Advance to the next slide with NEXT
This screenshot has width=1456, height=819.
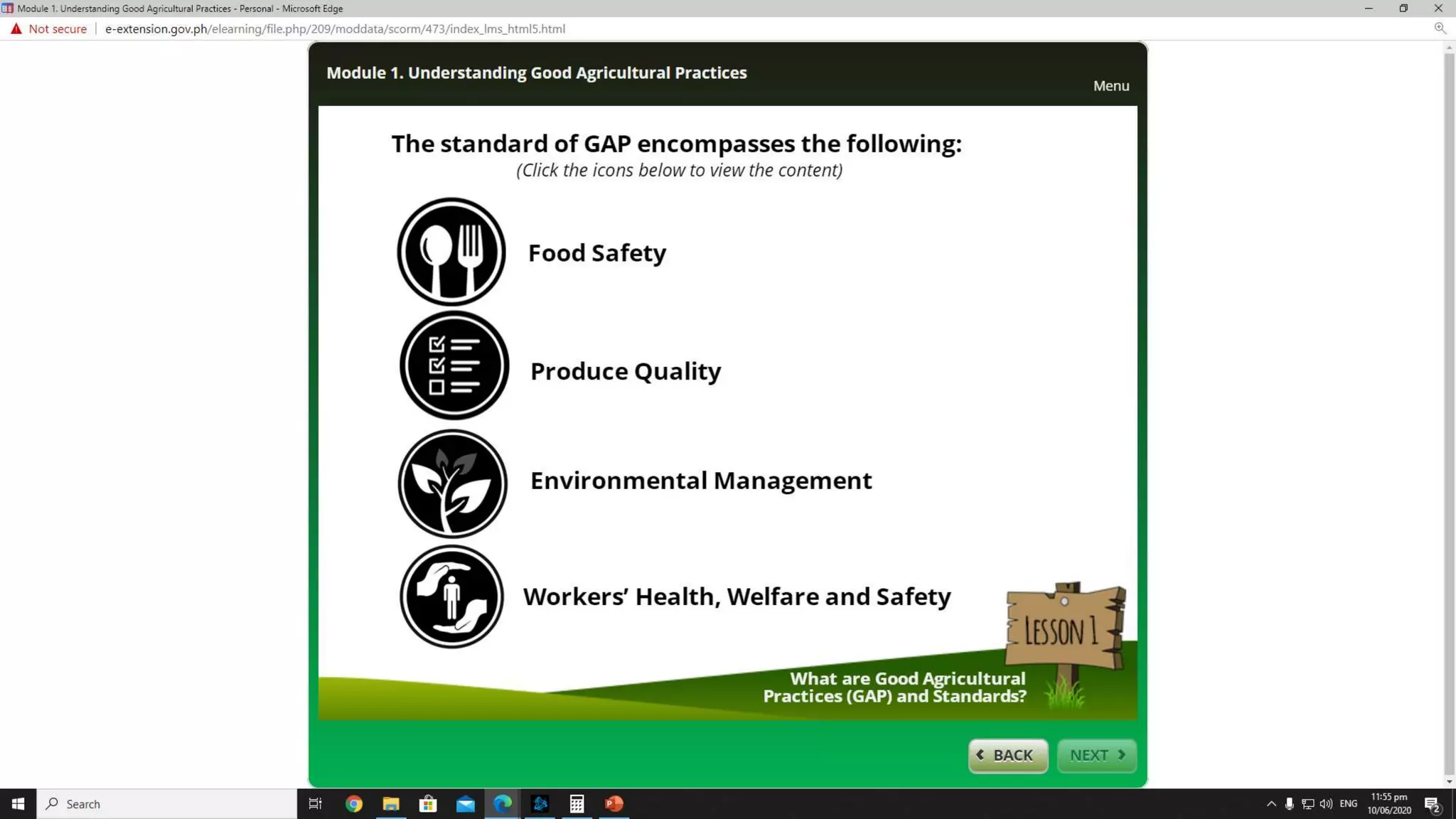[1096, 755]
